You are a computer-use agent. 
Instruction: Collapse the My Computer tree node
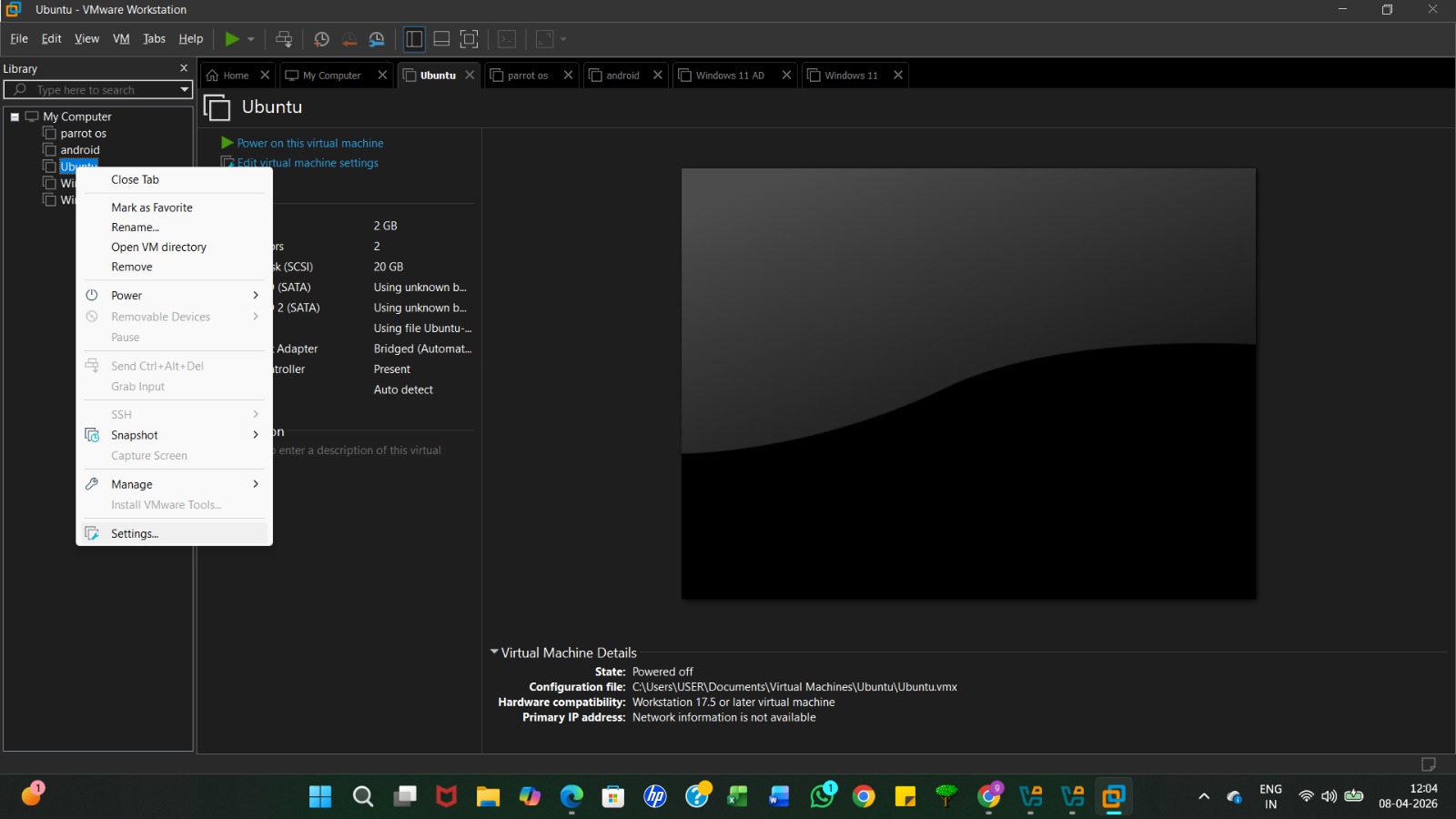coord(15,116)
